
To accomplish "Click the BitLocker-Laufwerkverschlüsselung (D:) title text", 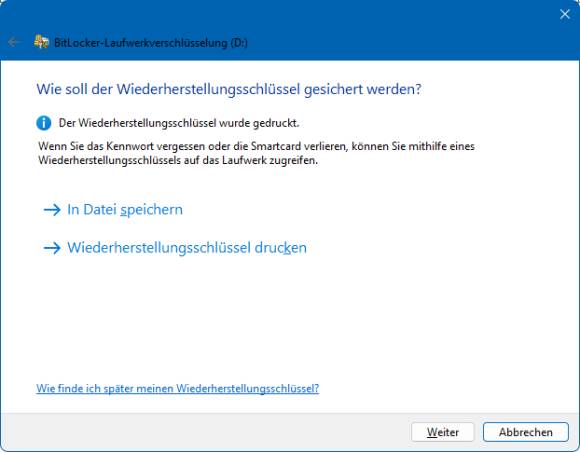I will 151,43.
